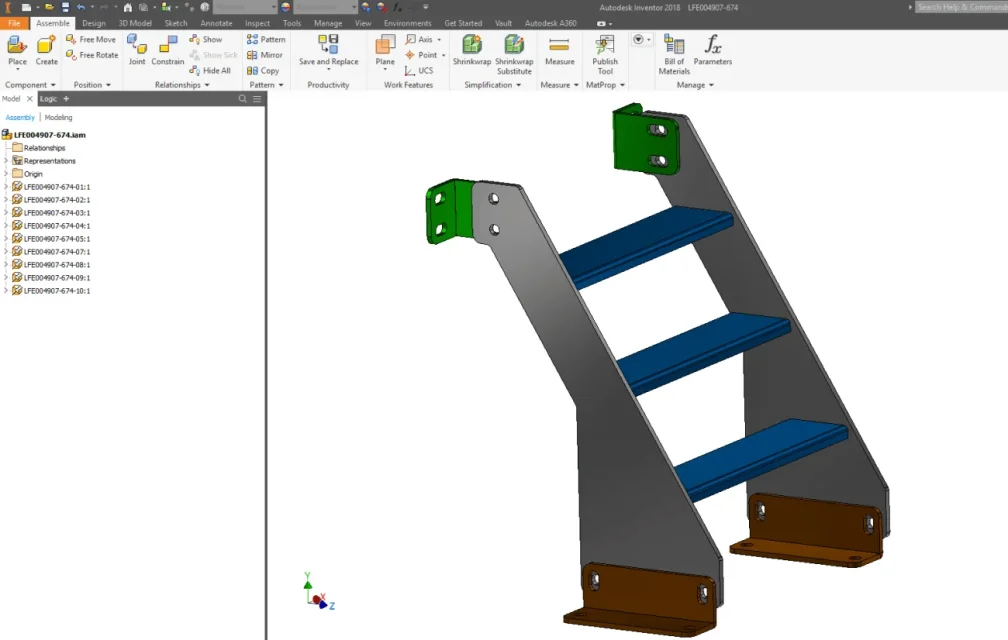
Task: Switch to the Sketch ribbon tab
Action: [176, 23]
